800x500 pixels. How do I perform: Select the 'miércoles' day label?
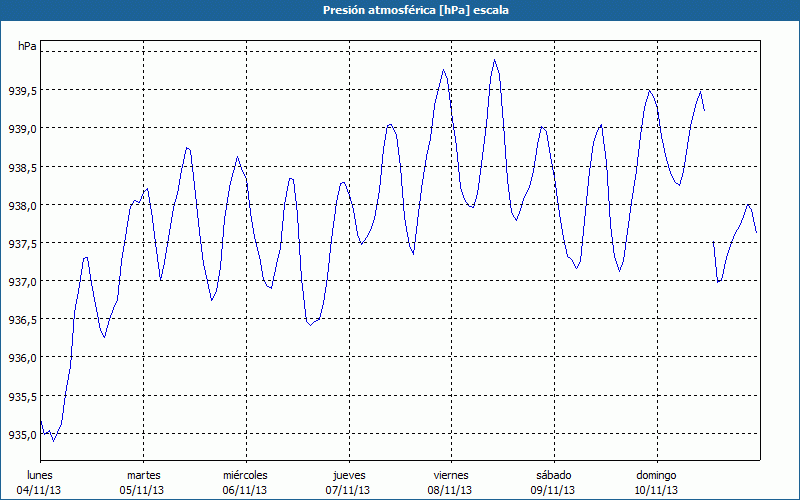(x=245, y=474)
